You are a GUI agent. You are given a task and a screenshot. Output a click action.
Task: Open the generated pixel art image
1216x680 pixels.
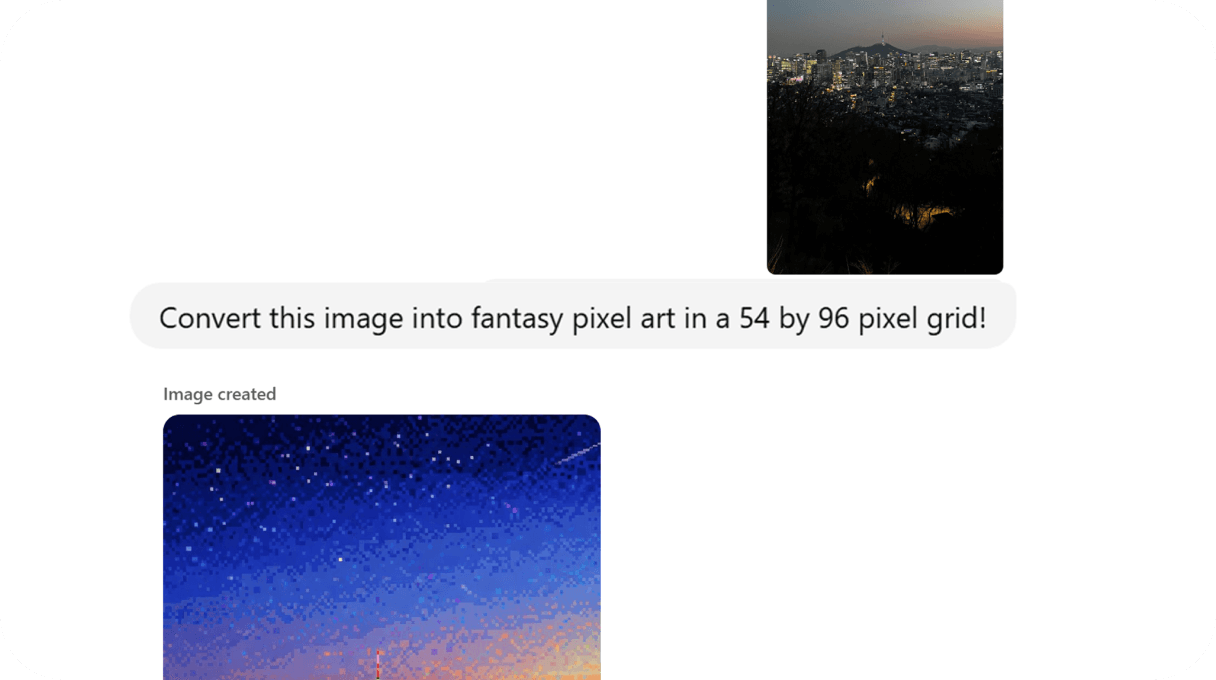pyautogui.click(x=382, y=547)
